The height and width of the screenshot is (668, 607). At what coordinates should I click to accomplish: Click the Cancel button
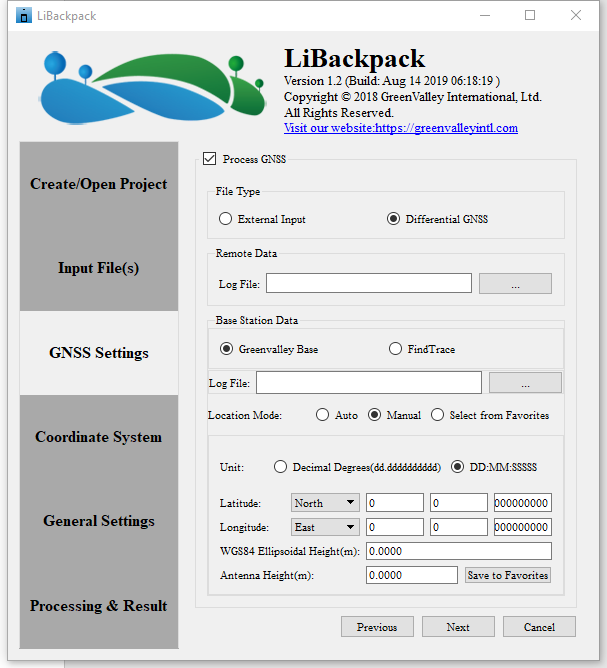pyautogui.click(x=539, y=627)
